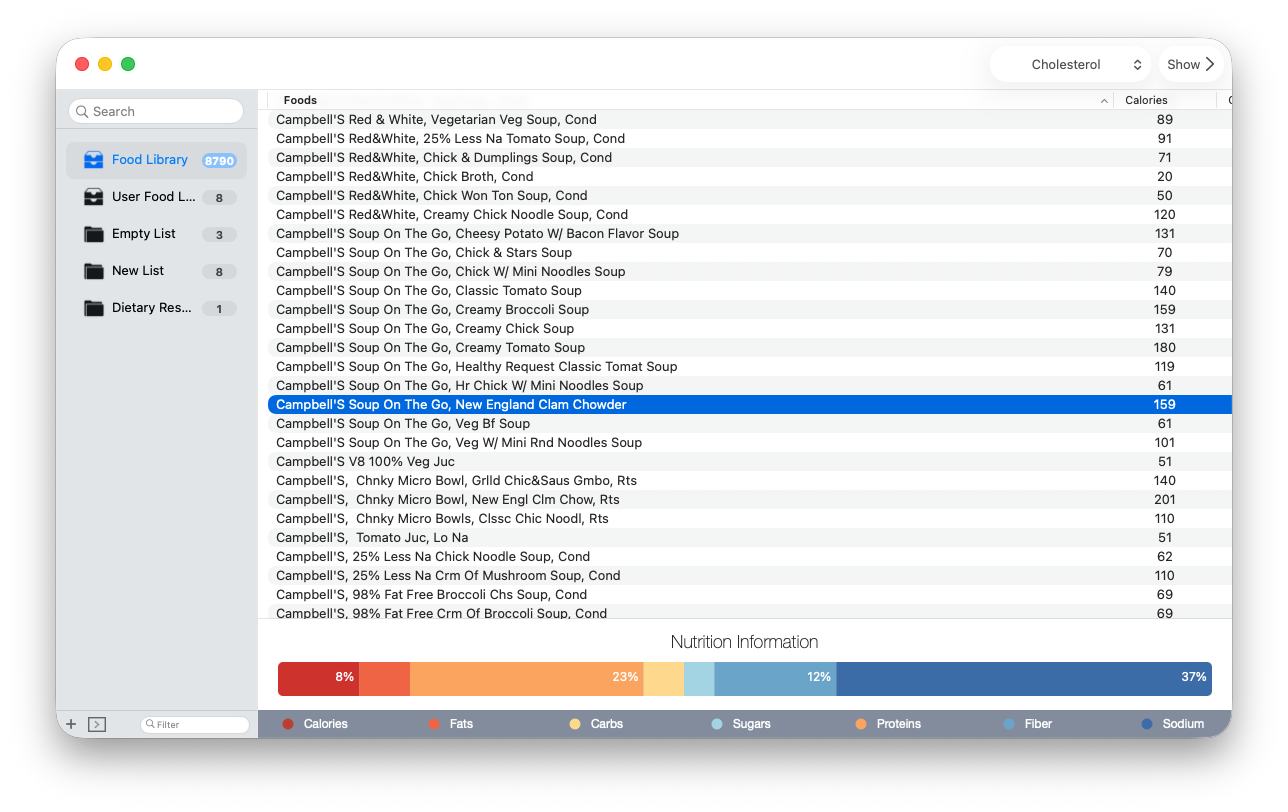Viewport: 1288px width, 812px height.
Task: Click the Fats legend color dot
Action: (x=434, y=724)
